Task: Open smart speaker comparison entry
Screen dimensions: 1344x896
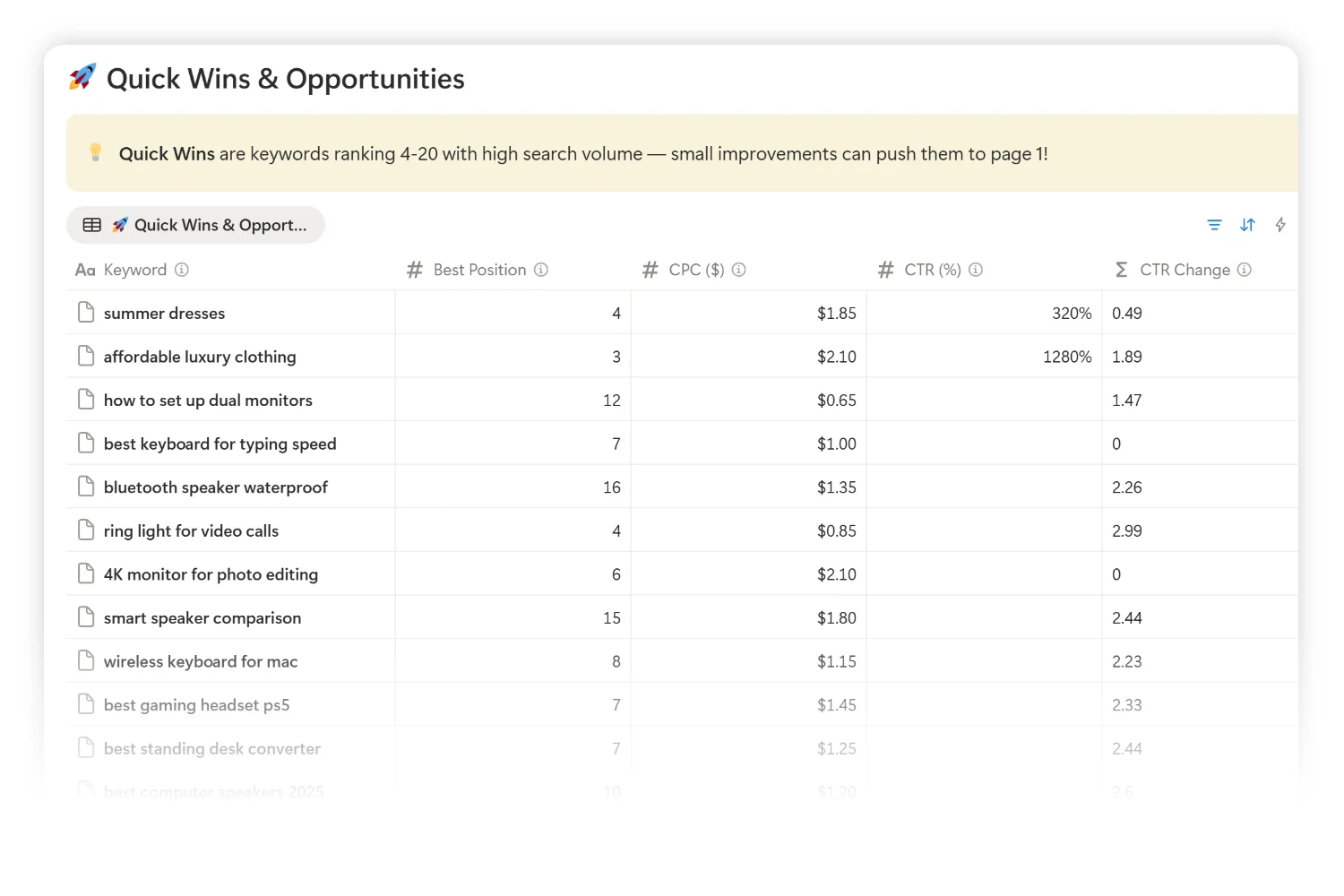Action: click(x=202, y=618)
